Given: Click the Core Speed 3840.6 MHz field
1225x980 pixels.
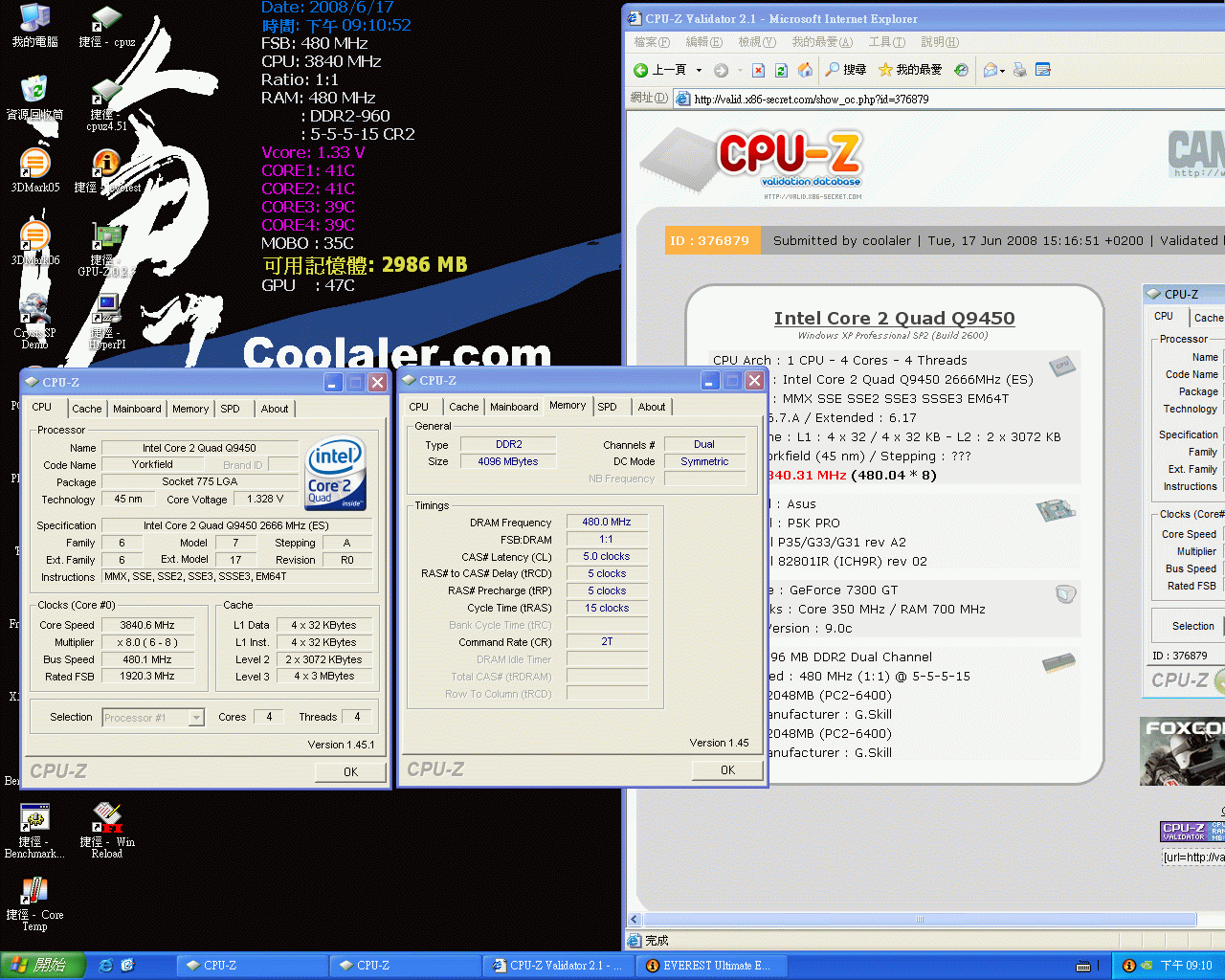Looking at the screenshot, I should click(148, 625).
